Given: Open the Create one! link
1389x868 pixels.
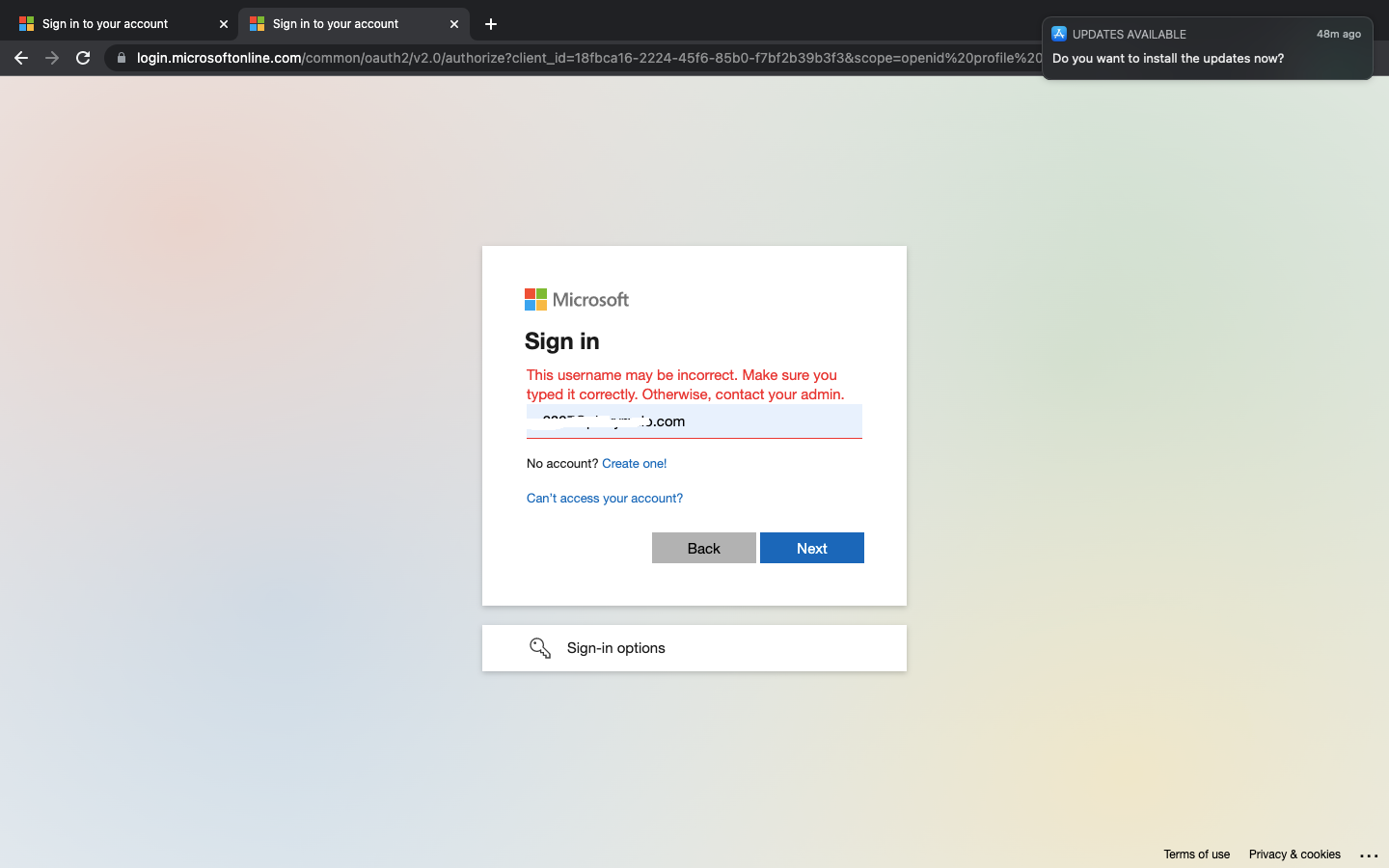Looking at the screenshot, I should [634, 464].
